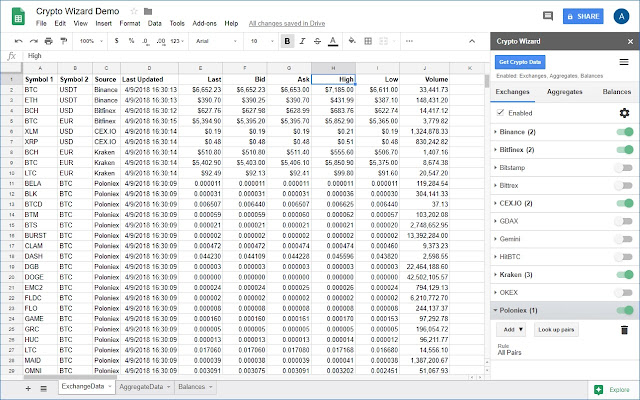Viewport: 640px width, 400px height.
Task: Turn off the Binance exchange toggle
Action: (x=623, y=132)
